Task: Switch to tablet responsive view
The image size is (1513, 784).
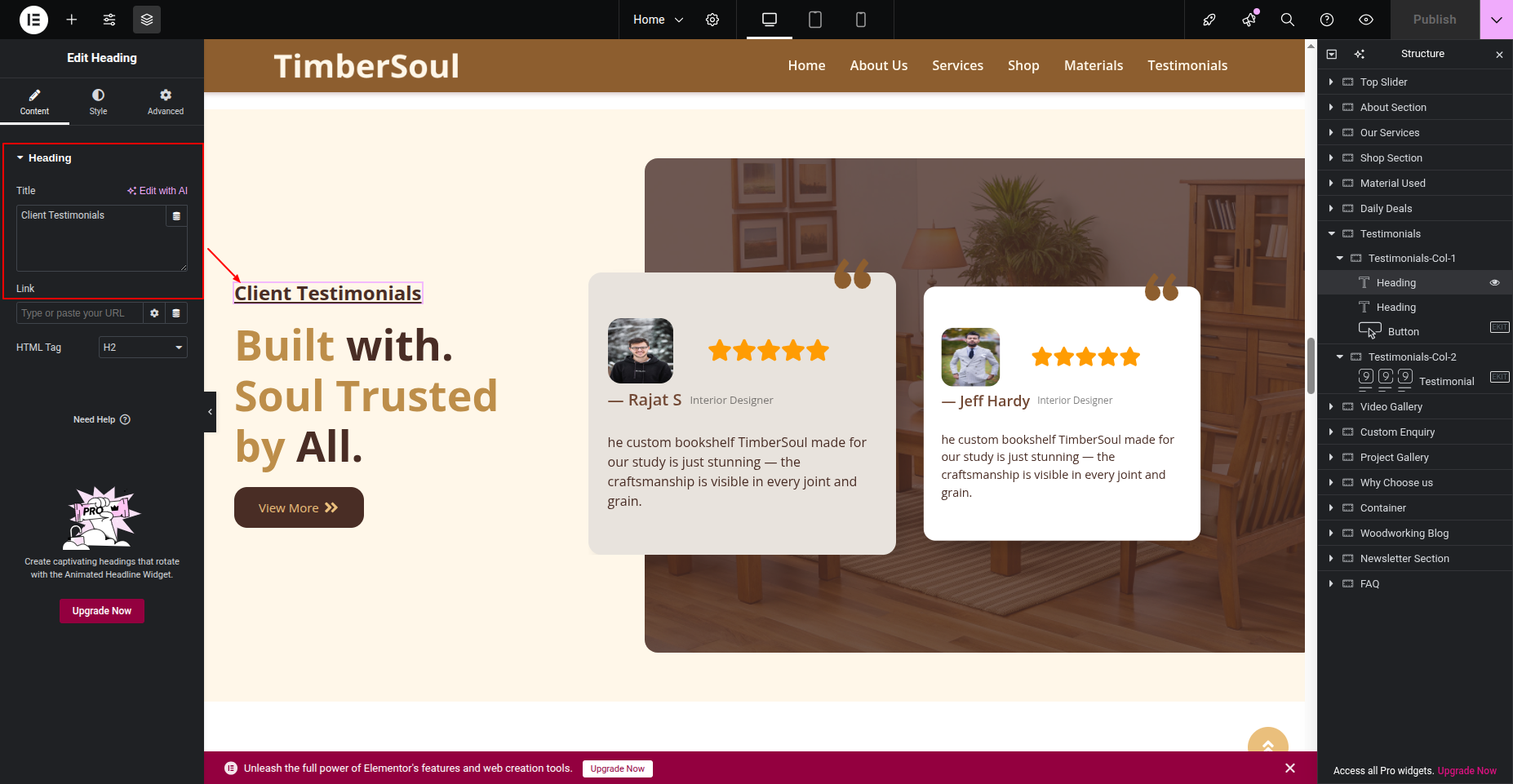Action: pos(814,20)
